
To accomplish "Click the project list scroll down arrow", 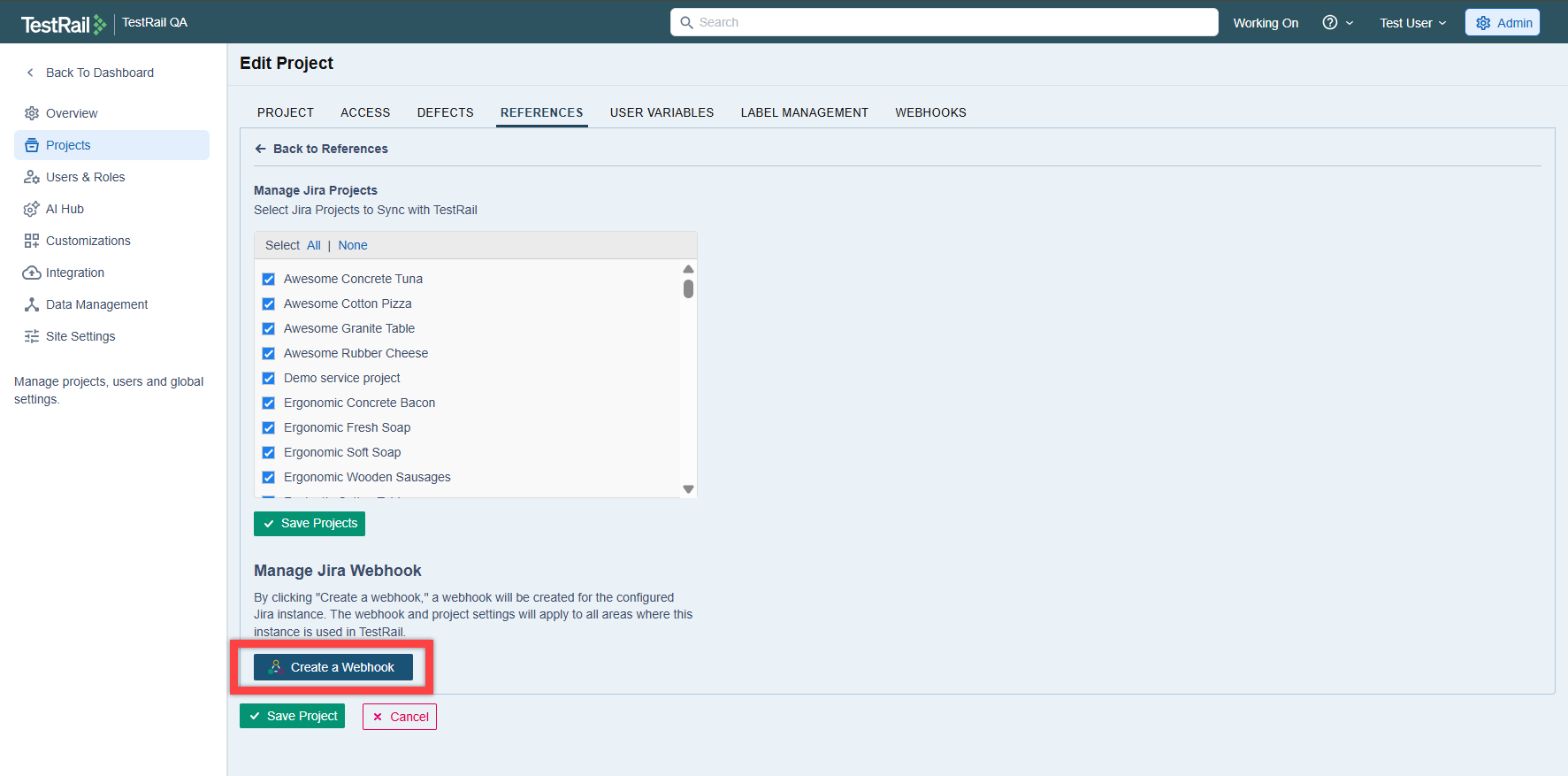I will (x=688, y=489).
